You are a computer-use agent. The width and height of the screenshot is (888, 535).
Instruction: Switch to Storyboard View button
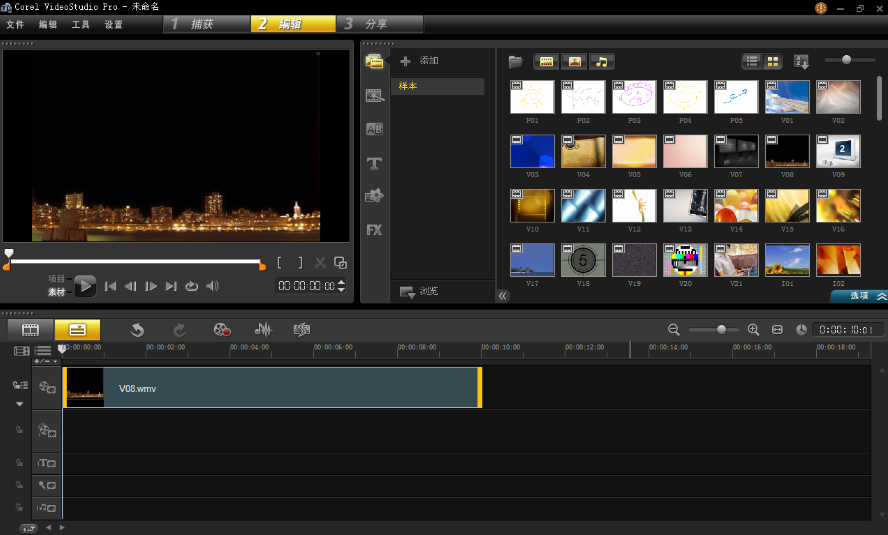pyautogui.click(x=30, y=329)
